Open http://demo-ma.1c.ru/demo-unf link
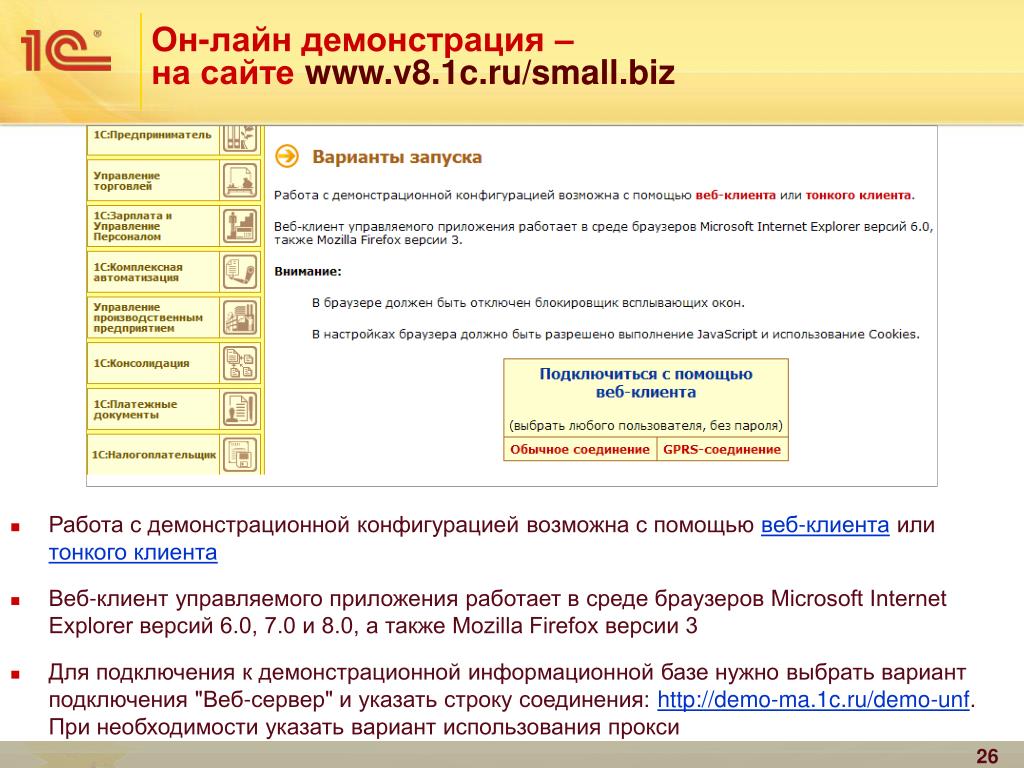Viewport: 1024px width, 768px height. click(813, 700)
